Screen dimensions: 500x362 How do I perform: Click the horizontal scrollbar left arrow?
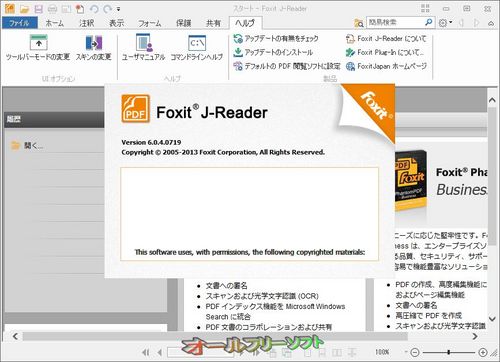click(15, 336)
